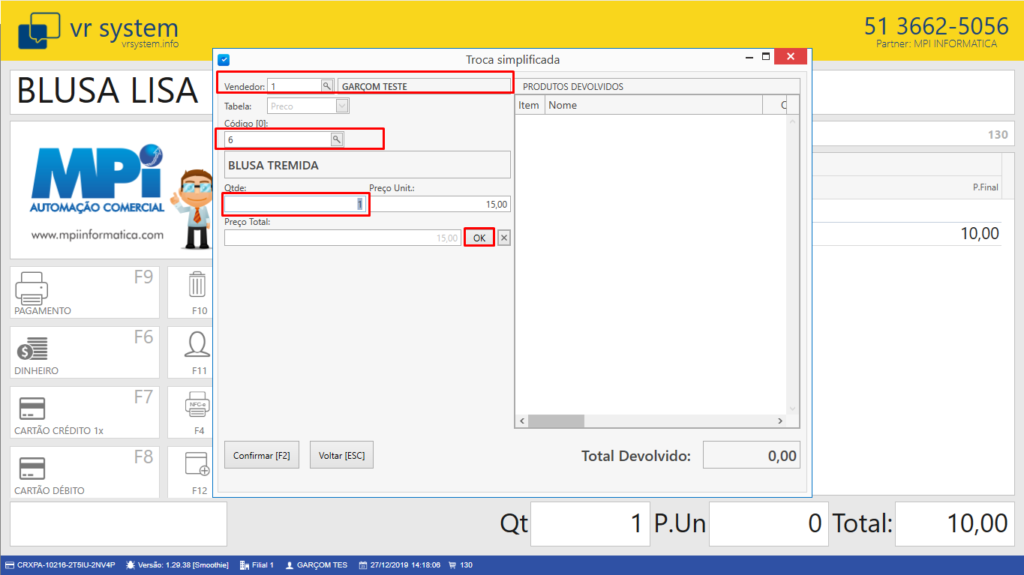Click the small X button beside OK
The height and width of the screenshot is (575, 1024).
[x=504, y=238]
